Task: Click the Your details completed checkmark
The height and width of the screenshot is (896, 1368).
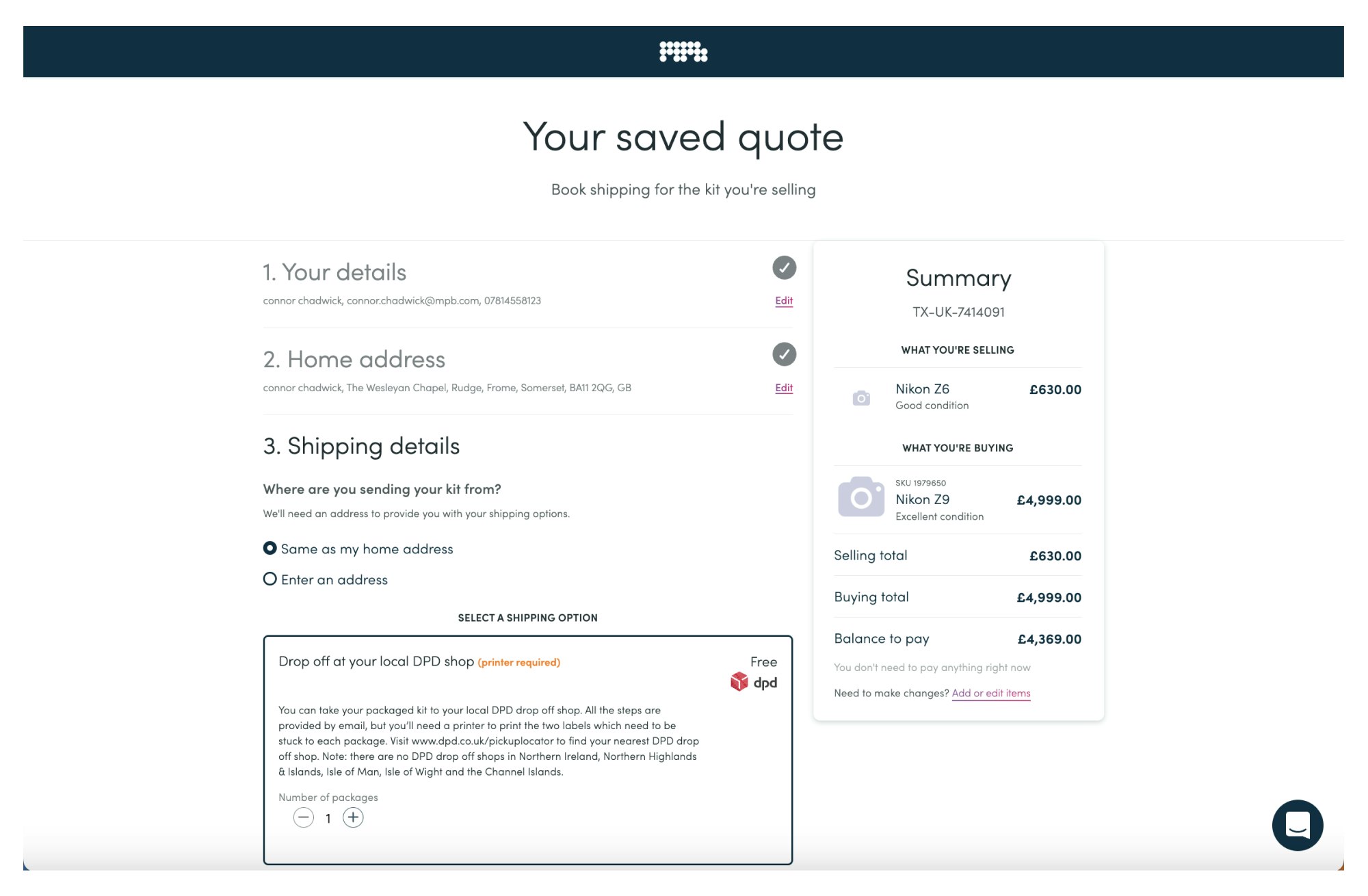Action: (x=784, y=267)
